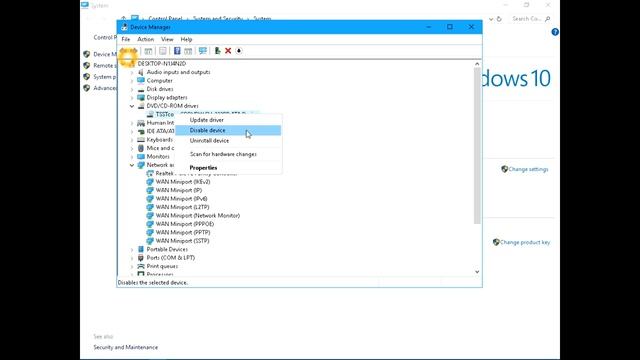This screenshot has width=640, height=360.
Task: Select the Monitors category icon
Action: click(x=141, y=156)
